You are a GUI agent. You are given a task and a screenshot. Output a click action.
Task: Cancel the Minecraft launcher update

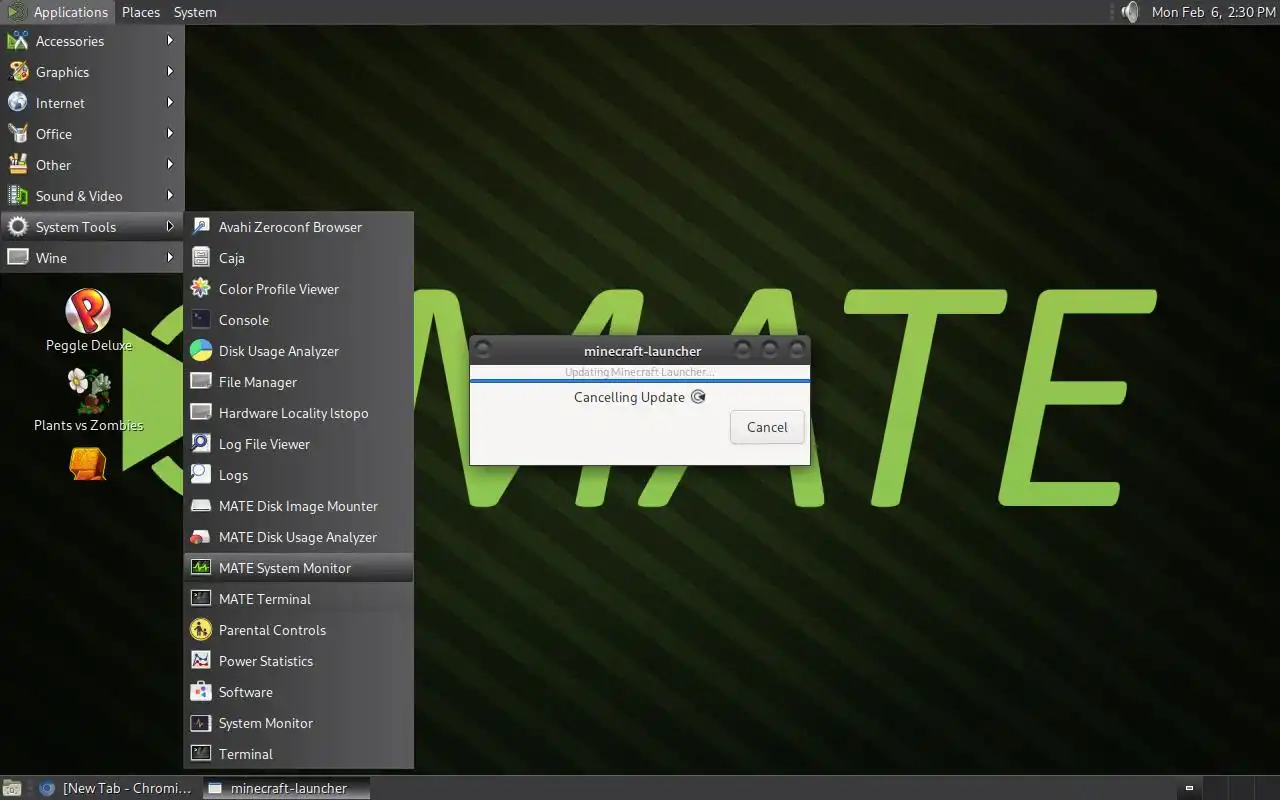(x=767, y=427)
